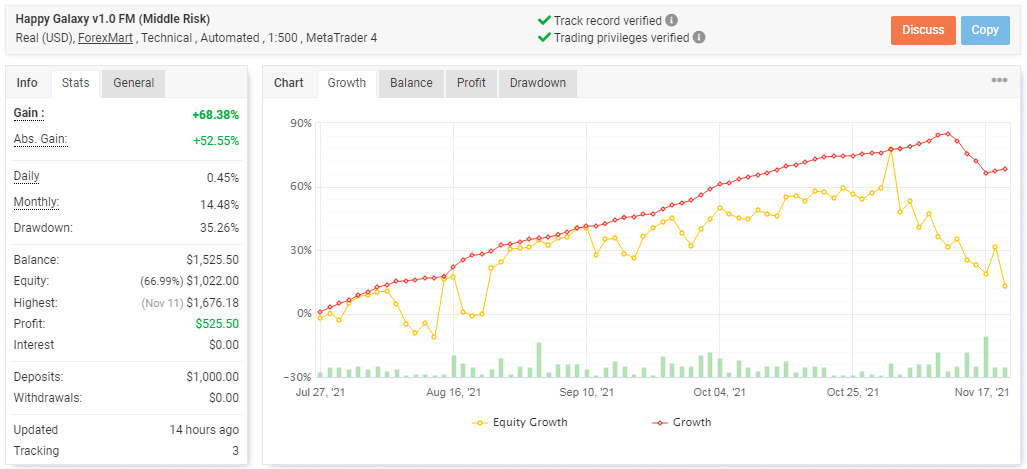Open the General tab

coord(133,83)
